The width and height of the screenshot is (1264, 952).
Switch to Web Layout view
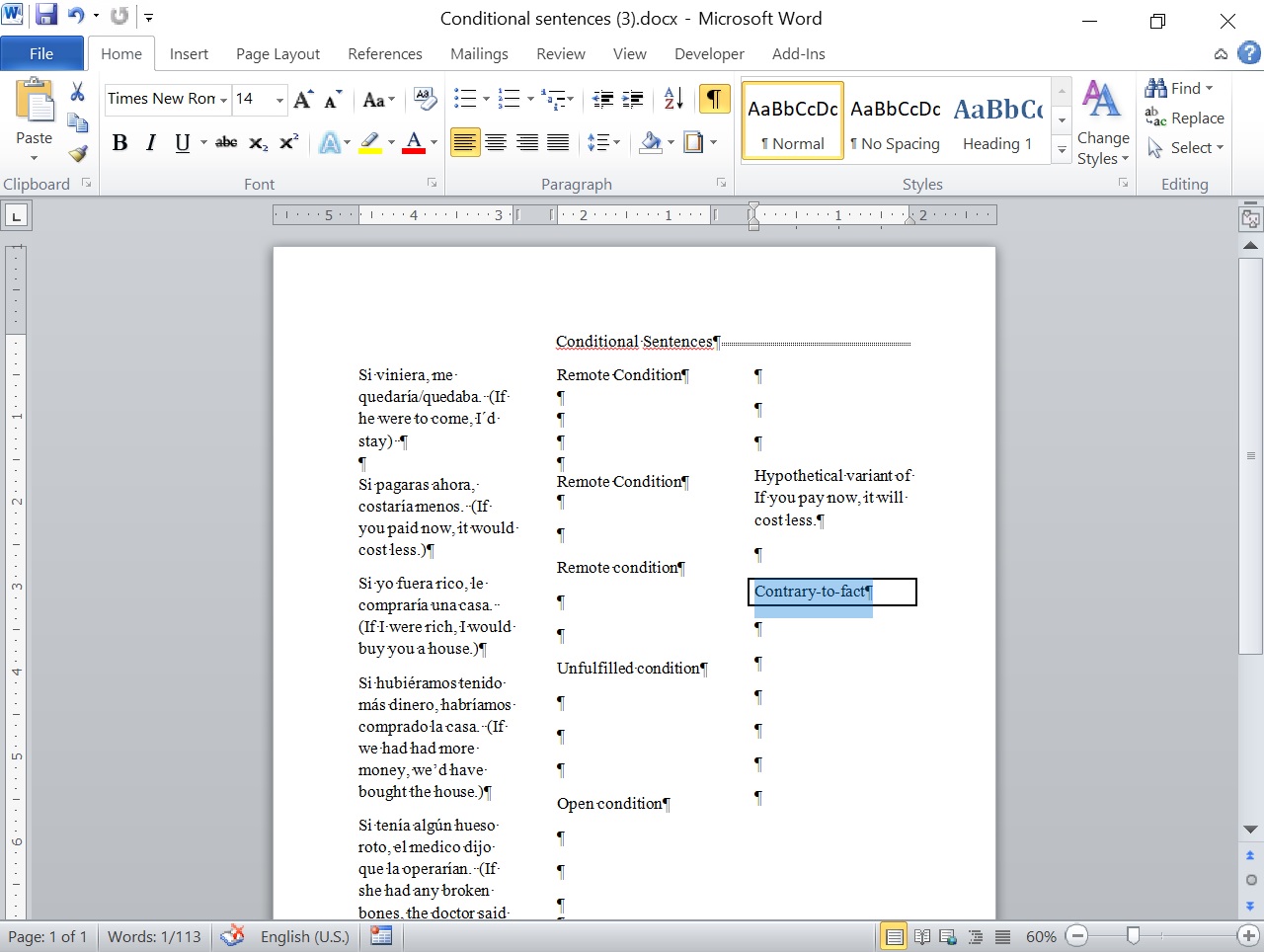[x=948, y=937]
